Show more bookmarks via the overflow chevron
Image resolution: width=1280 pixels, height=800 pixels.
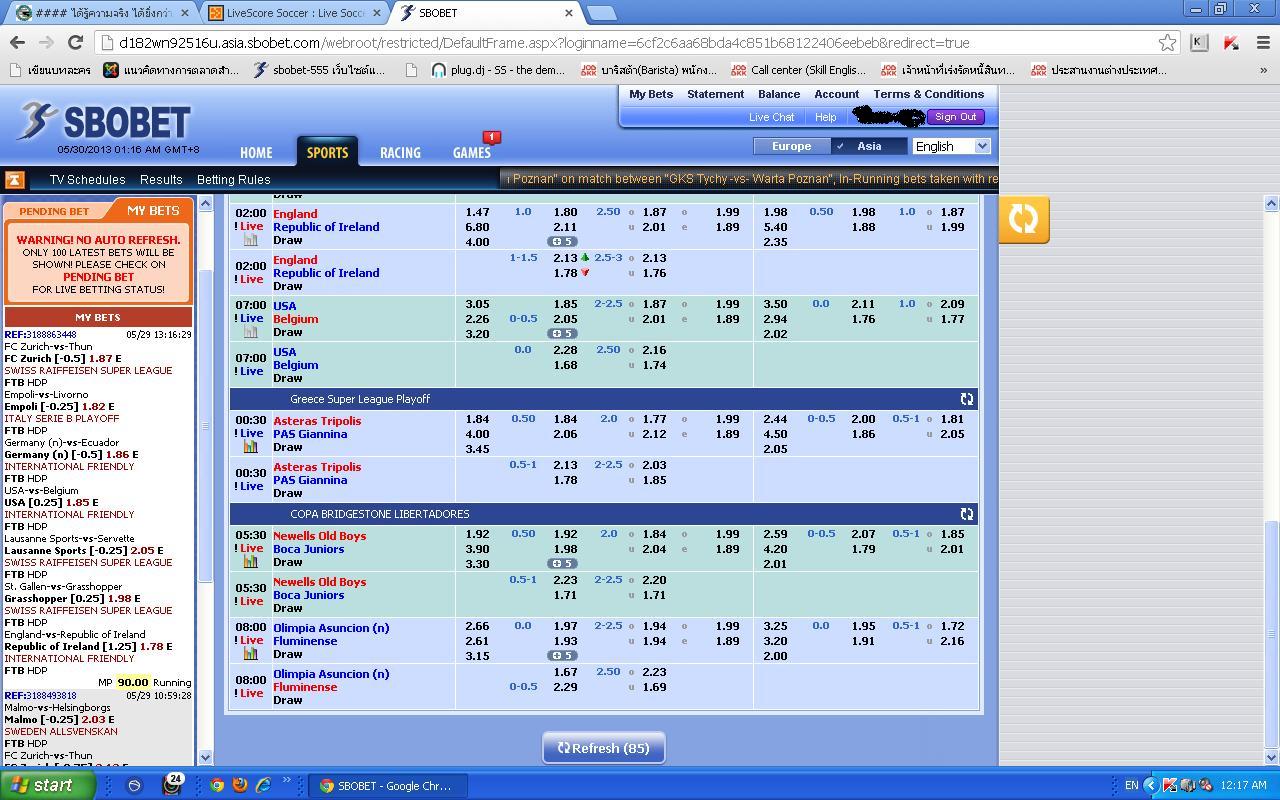point(1263,70)
